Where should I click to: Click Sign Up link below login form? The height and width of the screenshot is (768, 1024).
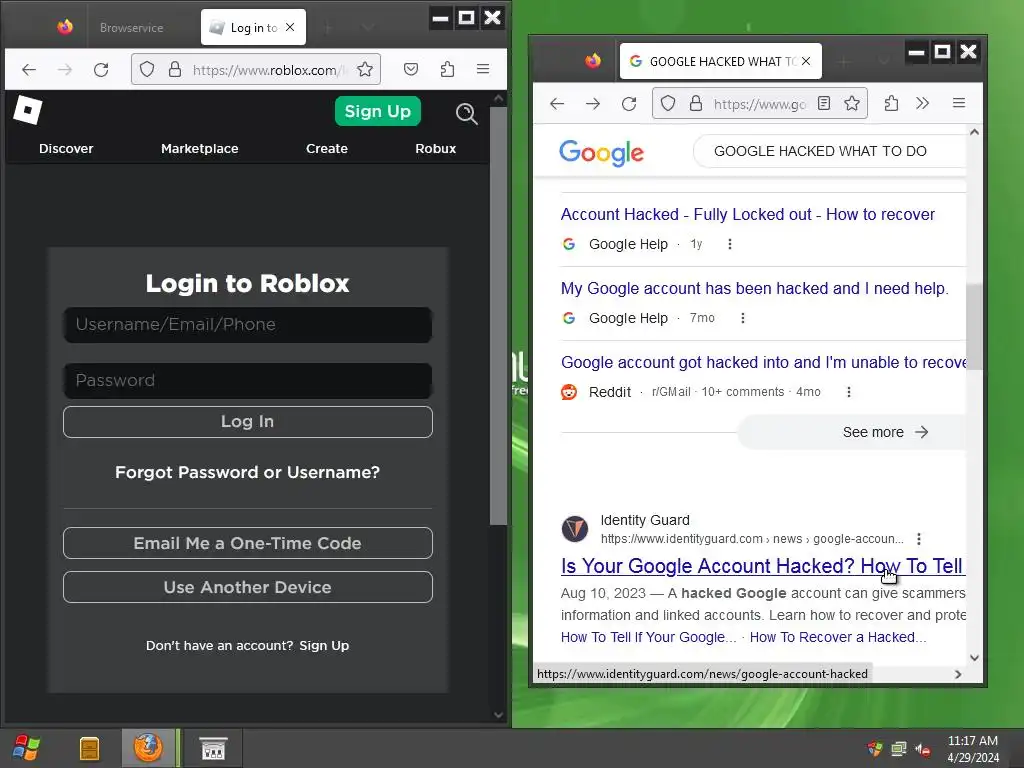tap(324, 645)
